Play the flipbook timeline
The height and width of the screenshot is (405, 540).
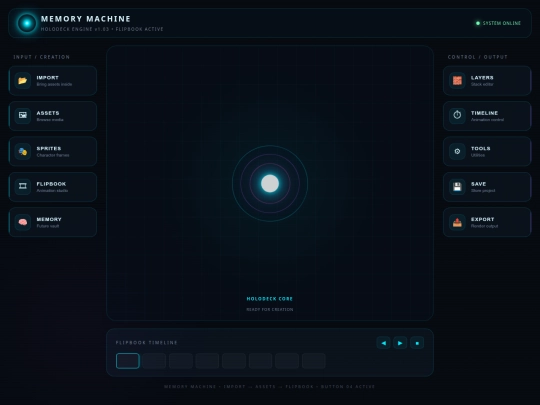point(400,343)
